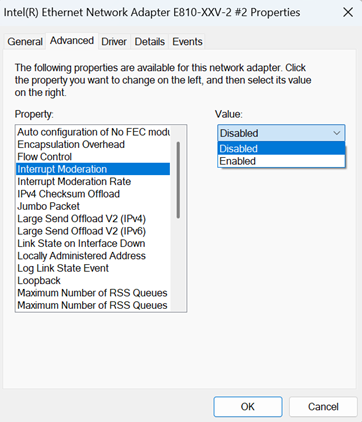This screenshot has height=422, width=362.
Task: Click the property list scrollbar thumb
Action: [x=178, y=180]
